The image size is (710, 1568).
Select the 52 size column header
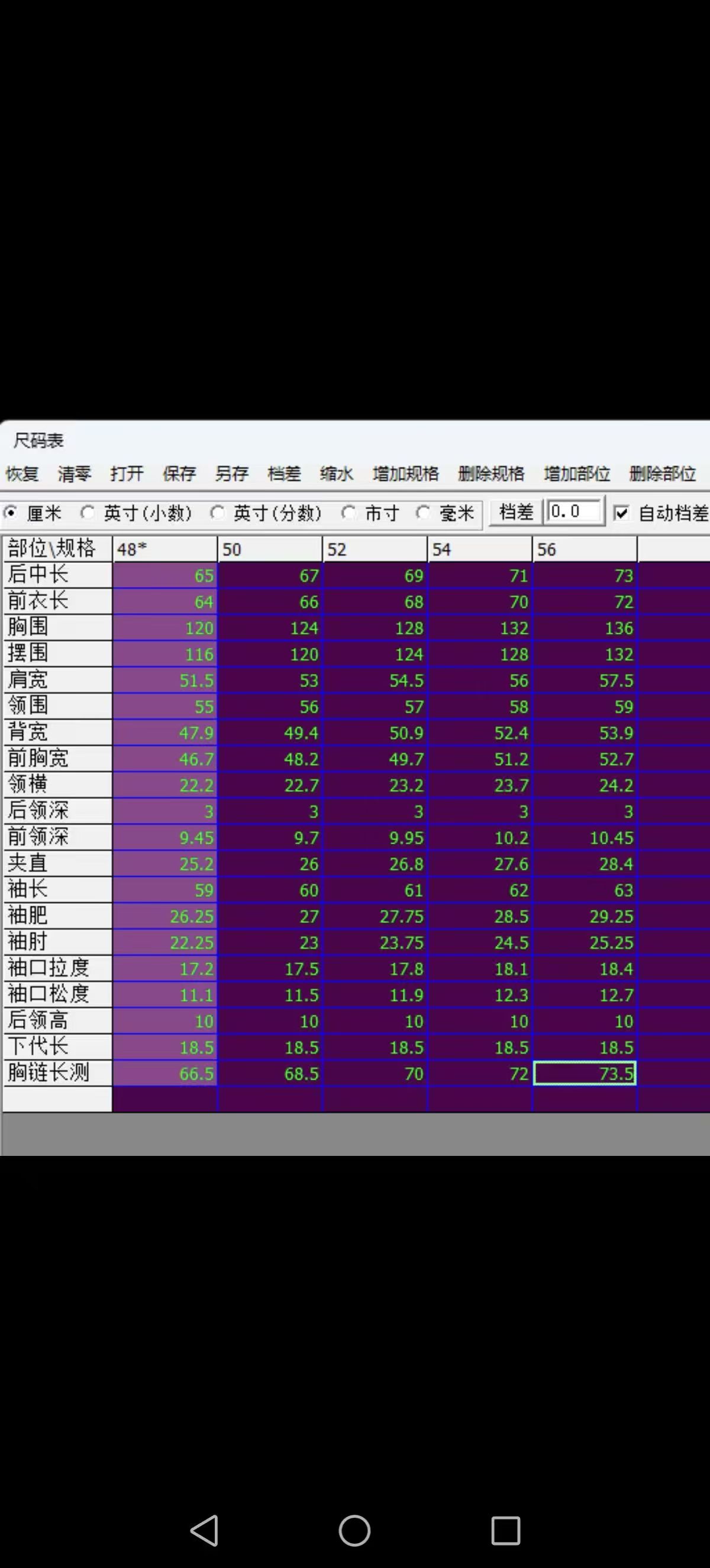click(x=375, y=549)
